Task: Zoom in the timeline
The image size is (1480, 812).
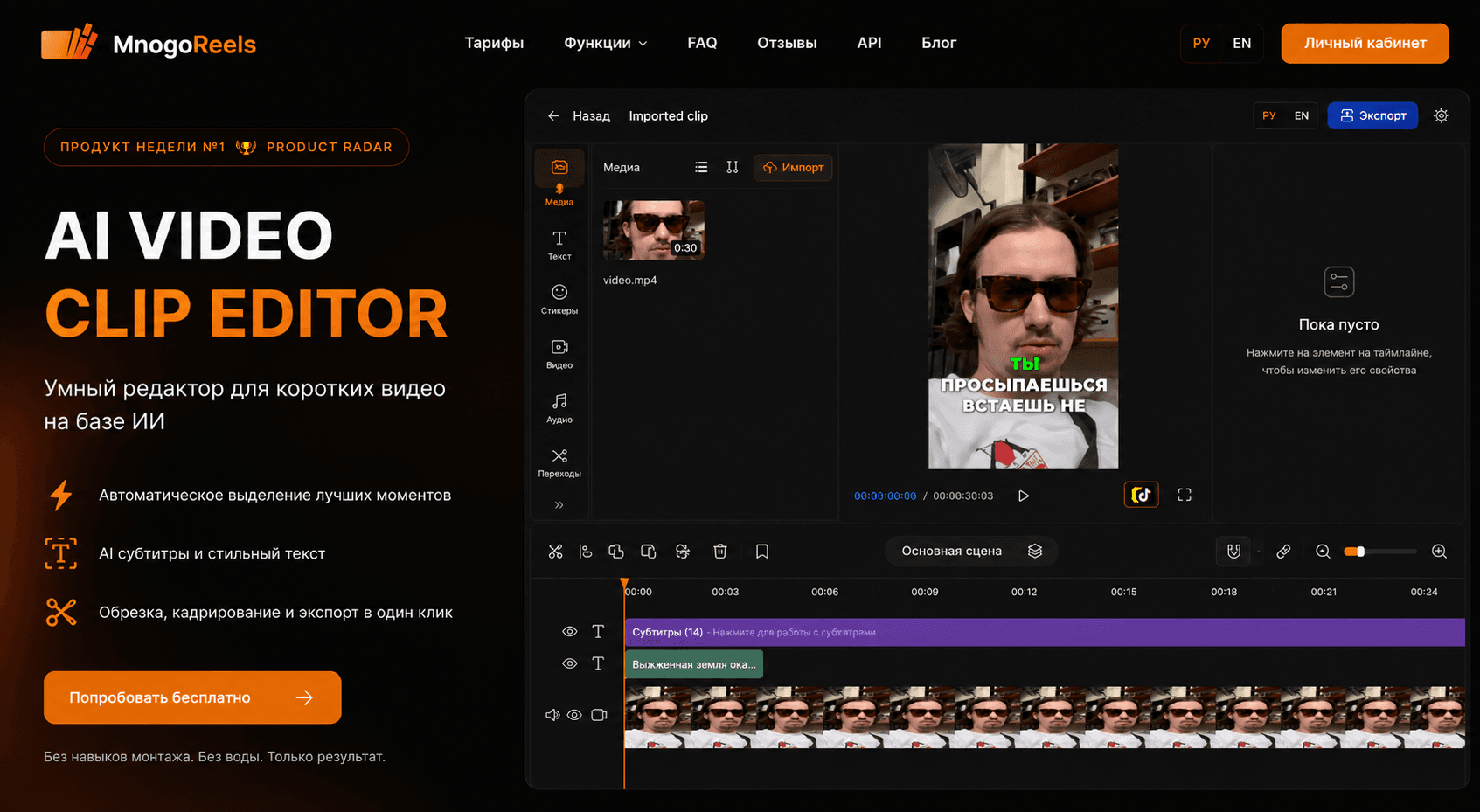Action: coord(1439,552)
